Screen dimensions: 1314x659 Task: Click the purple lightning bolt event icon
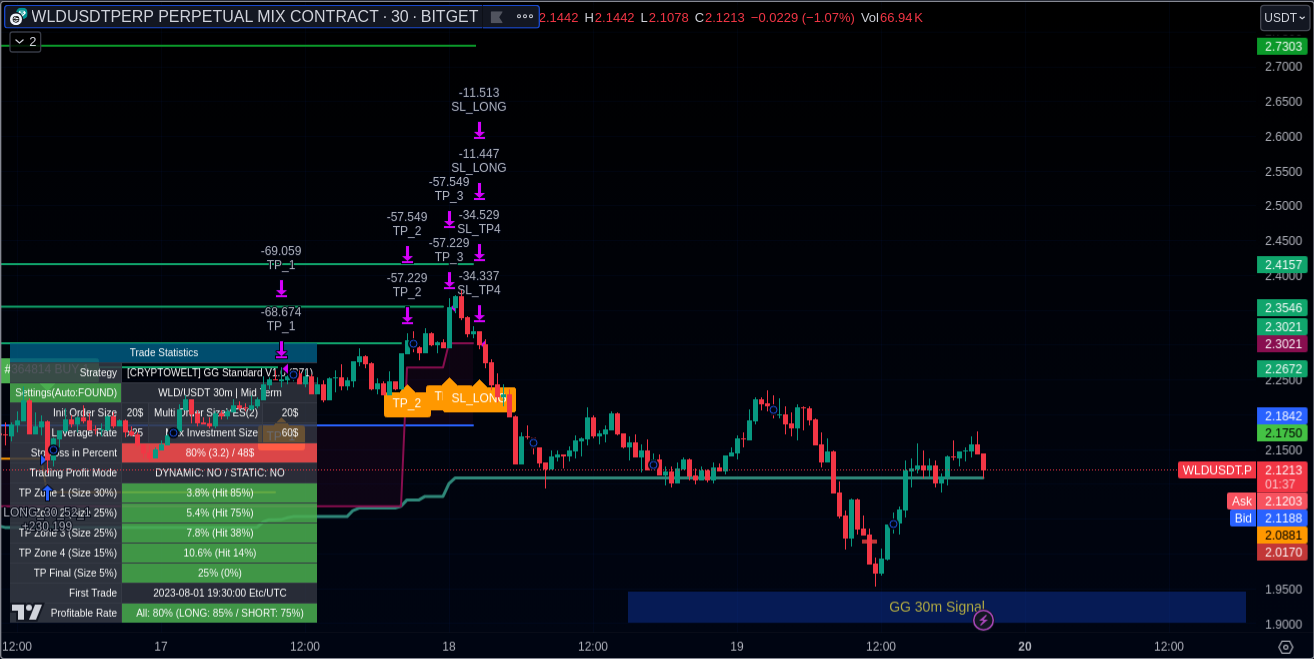[x=983, y=621]
